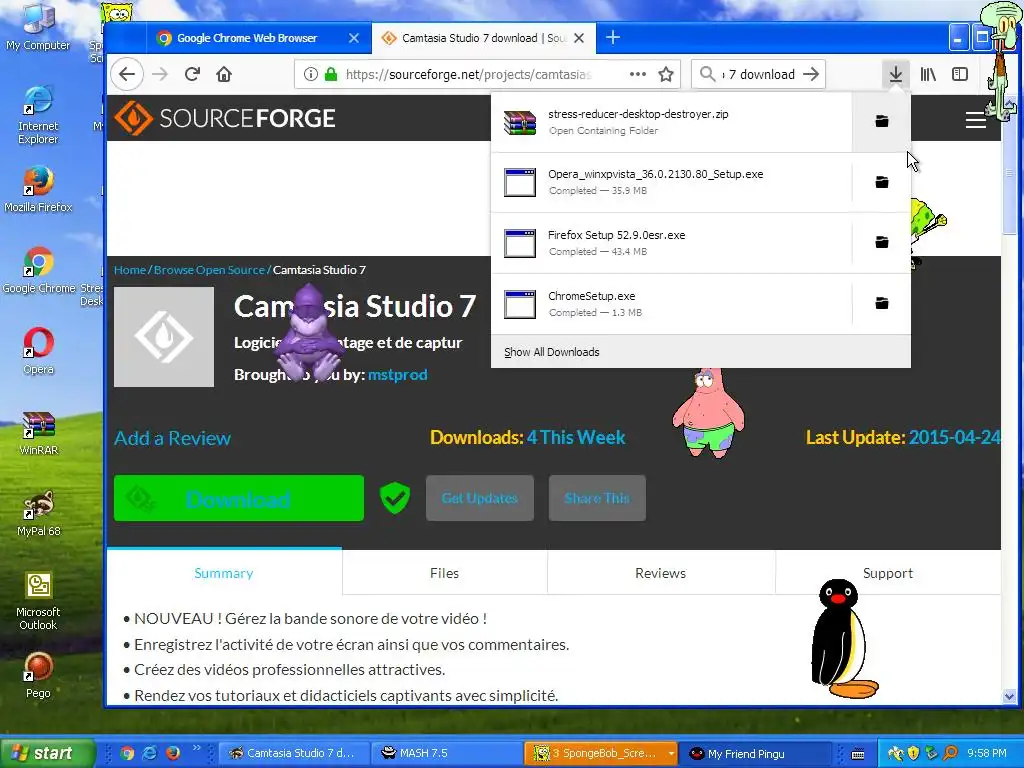Show the sidebar via toolbar icon
Image resolution: width=1024 pixels, height=768 pixels.
pos(960,74)
